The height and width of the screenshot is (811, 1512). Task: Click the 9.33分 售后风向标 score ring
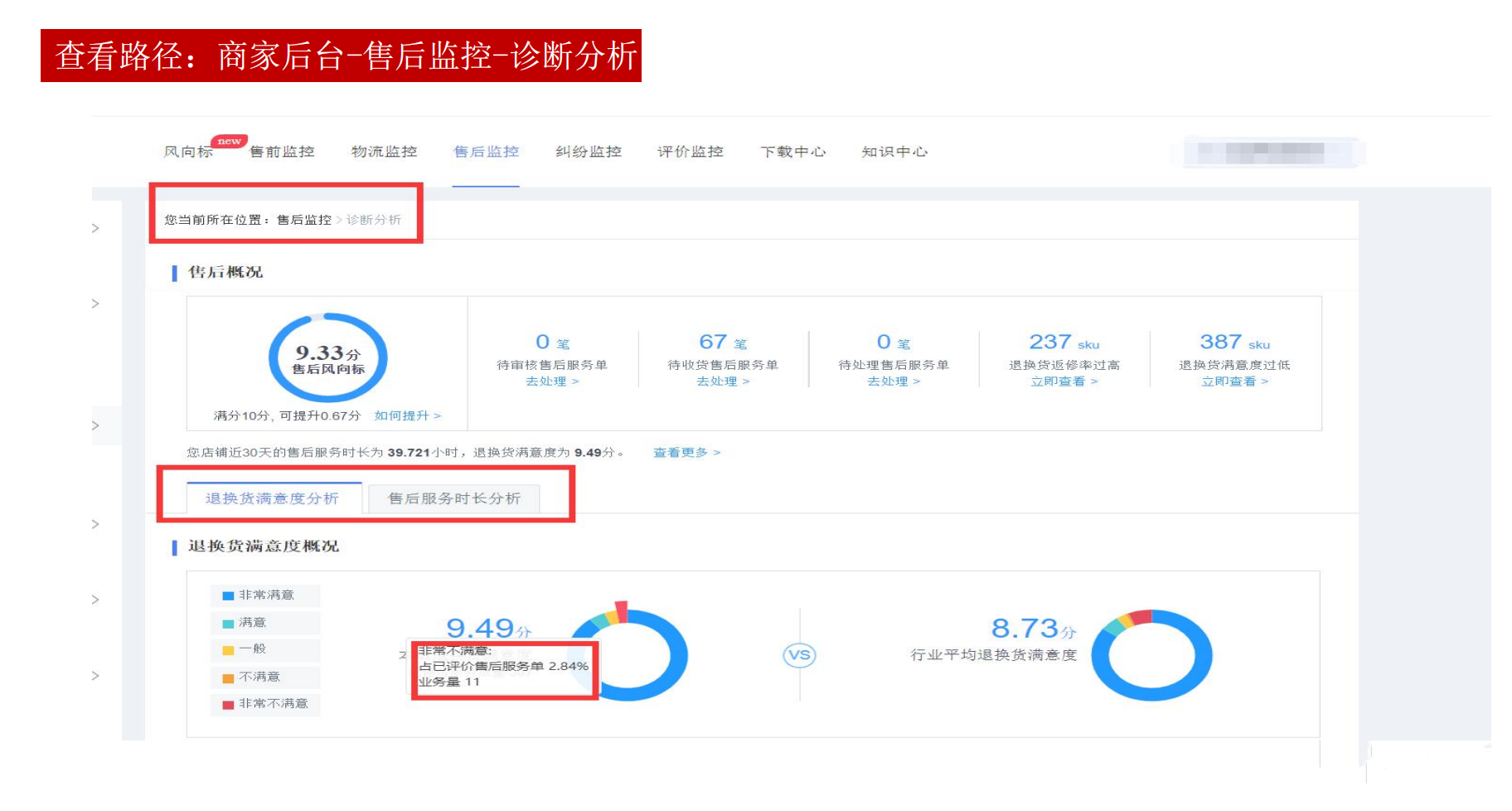pyautogui.click(x=328, y=357)
